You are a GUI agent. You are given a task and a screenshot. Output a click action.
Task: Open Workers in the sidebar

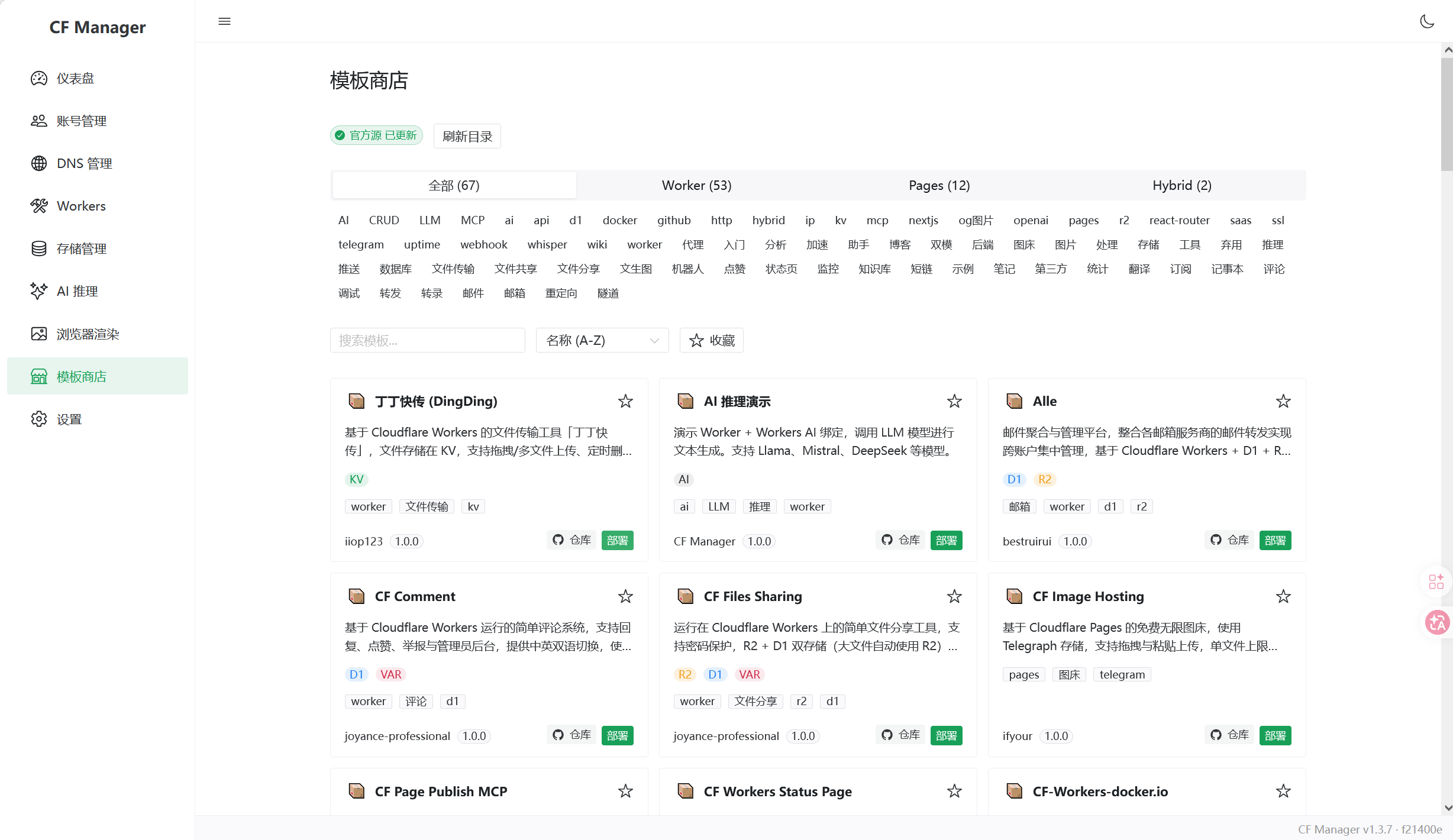point(98,206)
